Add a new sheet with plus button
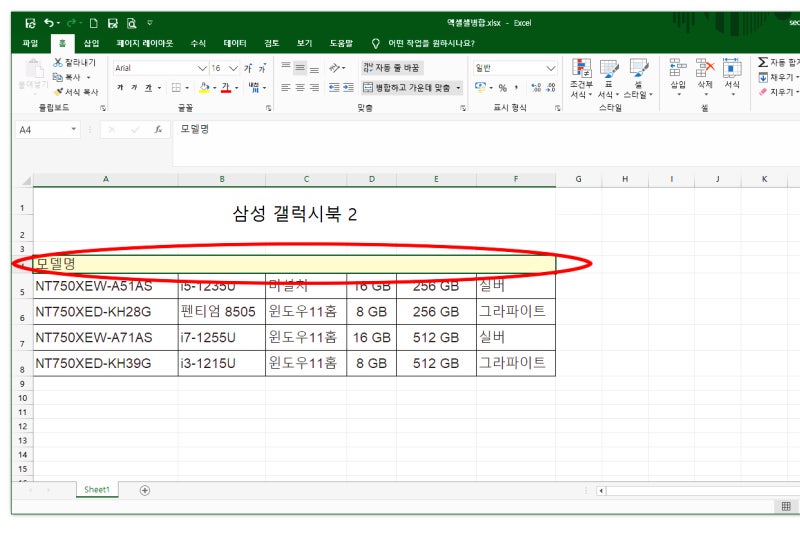The width and height of the screenshot is (800, 533). [145, 490]
